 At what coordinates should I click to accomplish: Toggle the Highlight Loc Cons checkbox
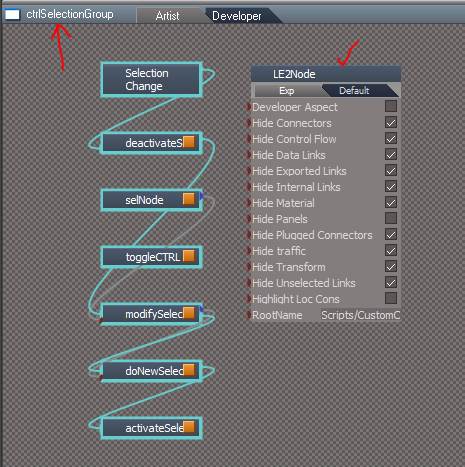click(391, 298)
